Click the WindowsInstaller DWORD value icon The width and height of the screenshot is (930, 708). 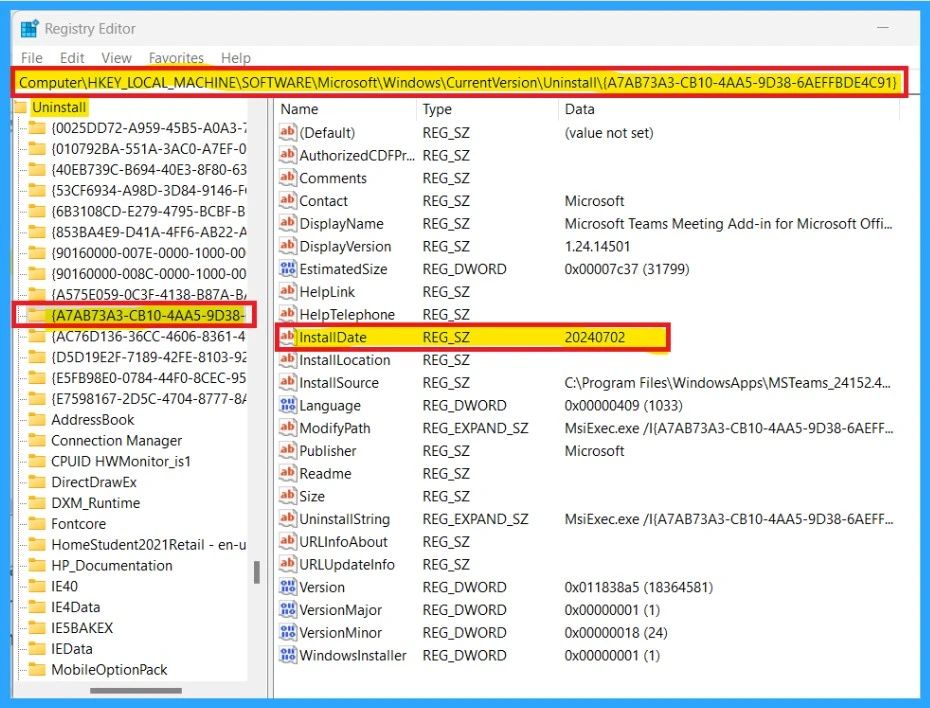tap(288, 655)
